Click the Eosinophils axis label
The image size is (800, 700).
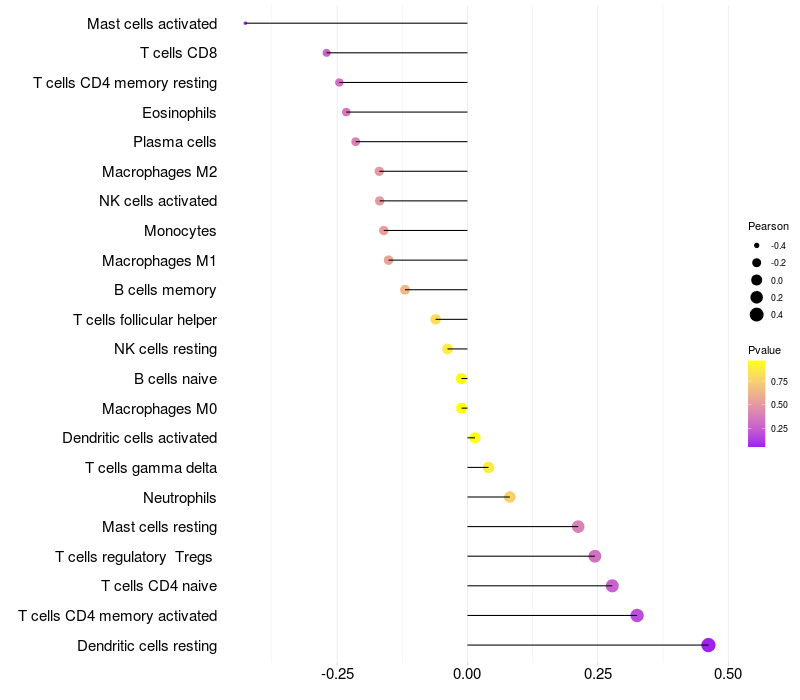point(179,112)
